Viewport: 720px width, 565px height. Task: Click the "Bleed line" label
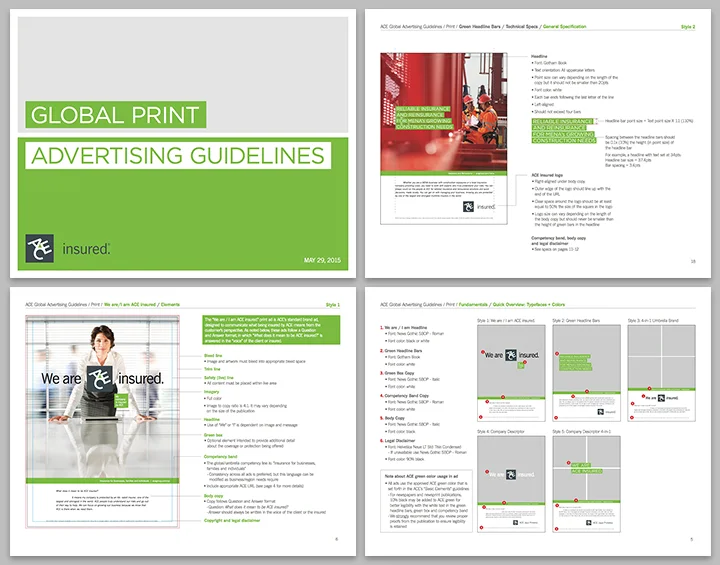pyautogui.click(x=213, y=356)
